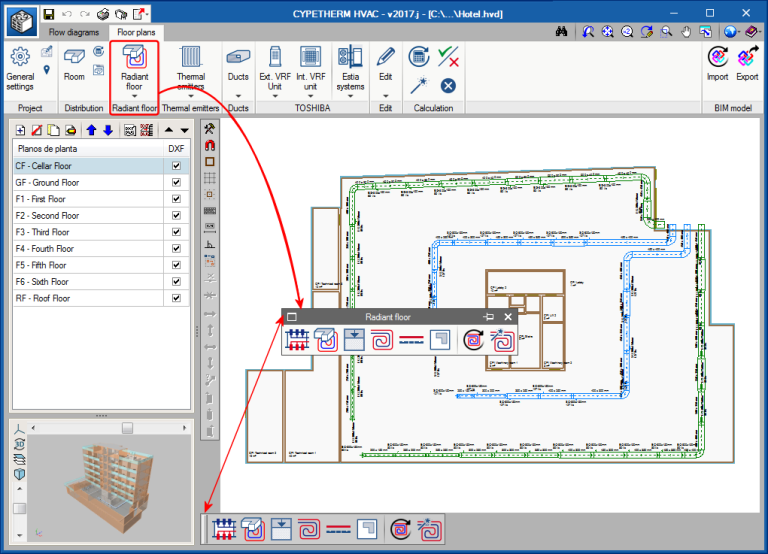Select the RF - Roof Floor row

point(89,298)
